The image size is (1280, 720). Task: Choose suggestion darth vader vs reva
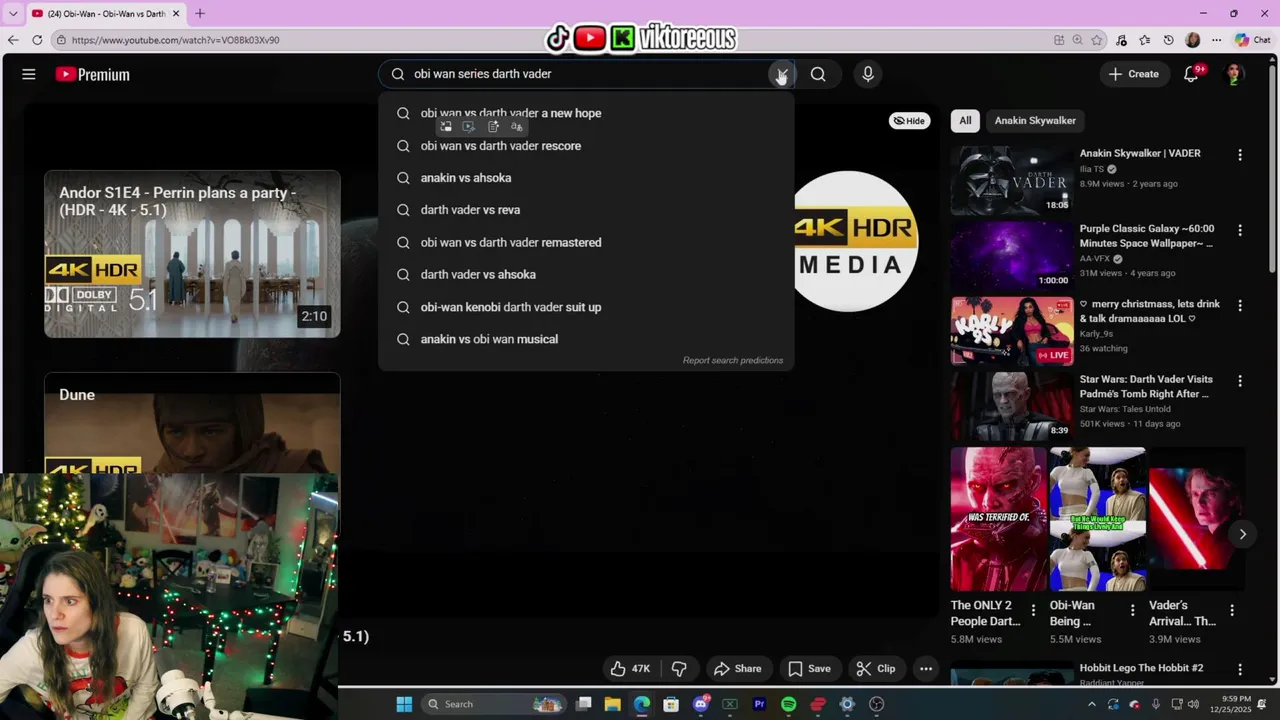pyautogui.click(x=586, y=210)
